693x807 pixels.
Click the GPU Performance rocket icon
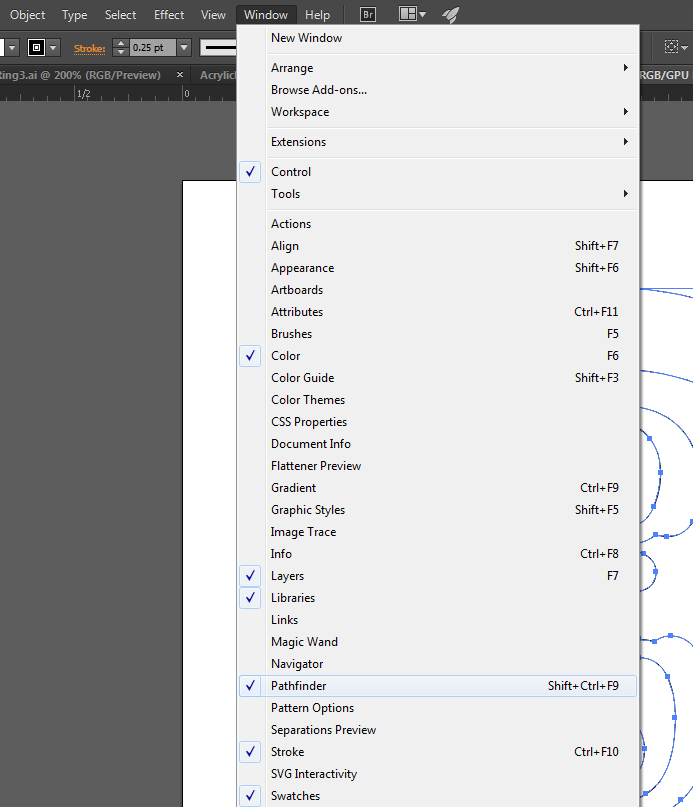click(x=451, y=14)
